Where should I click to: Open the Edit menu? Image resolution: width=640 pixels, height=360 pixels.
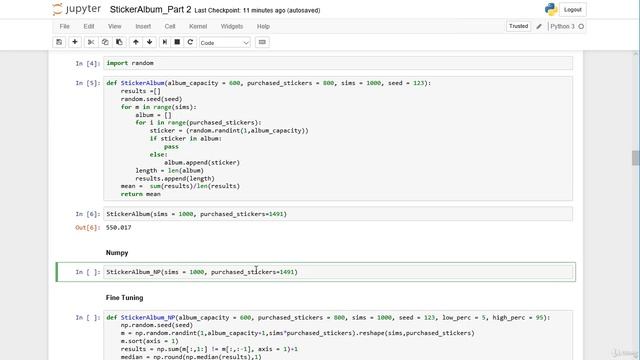click(x=89, y=26)
